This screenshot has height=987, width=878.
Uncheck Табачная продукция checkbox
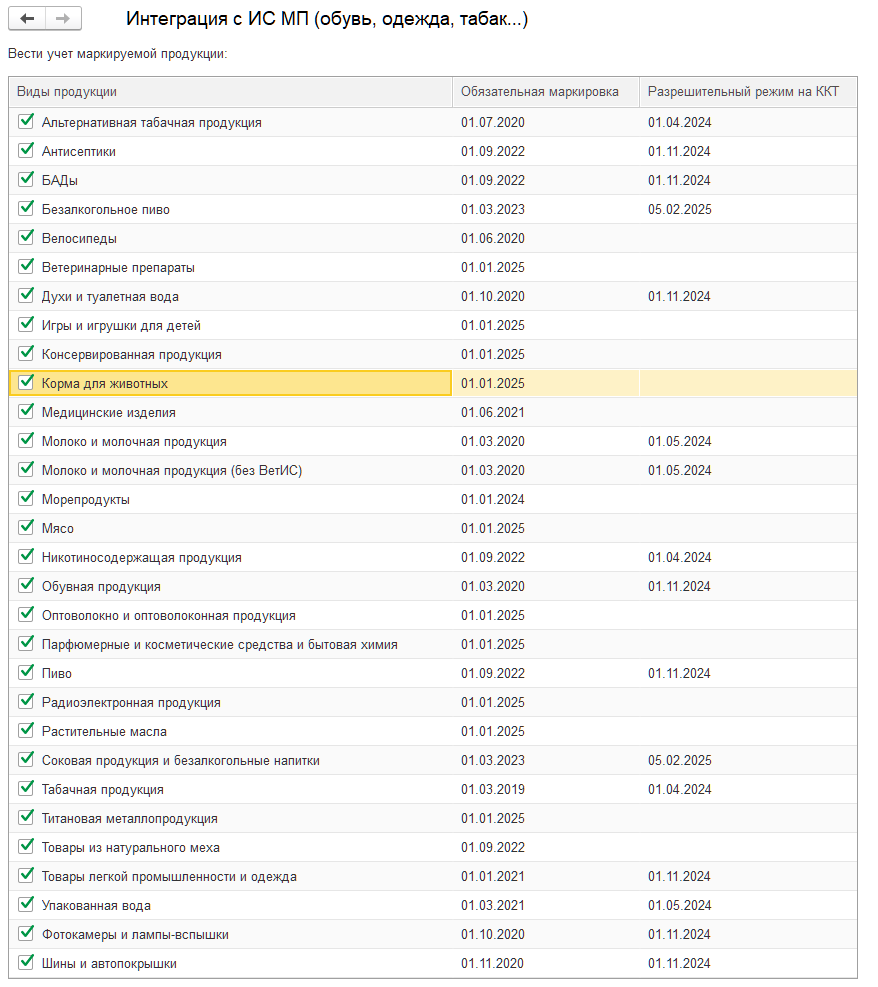[x=26, y=789]
